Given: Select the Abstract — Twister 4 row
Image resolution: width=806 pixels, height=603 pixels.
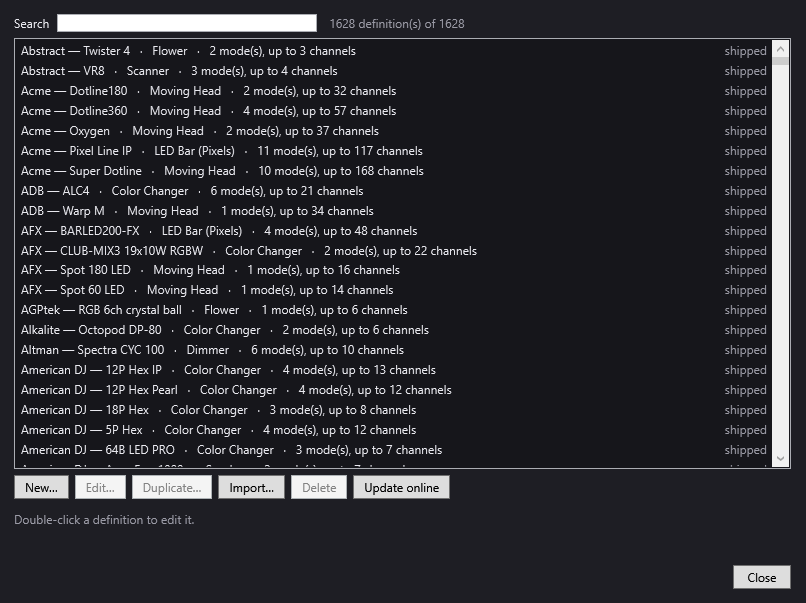Looking at the screenshot, I should (393, 51).
